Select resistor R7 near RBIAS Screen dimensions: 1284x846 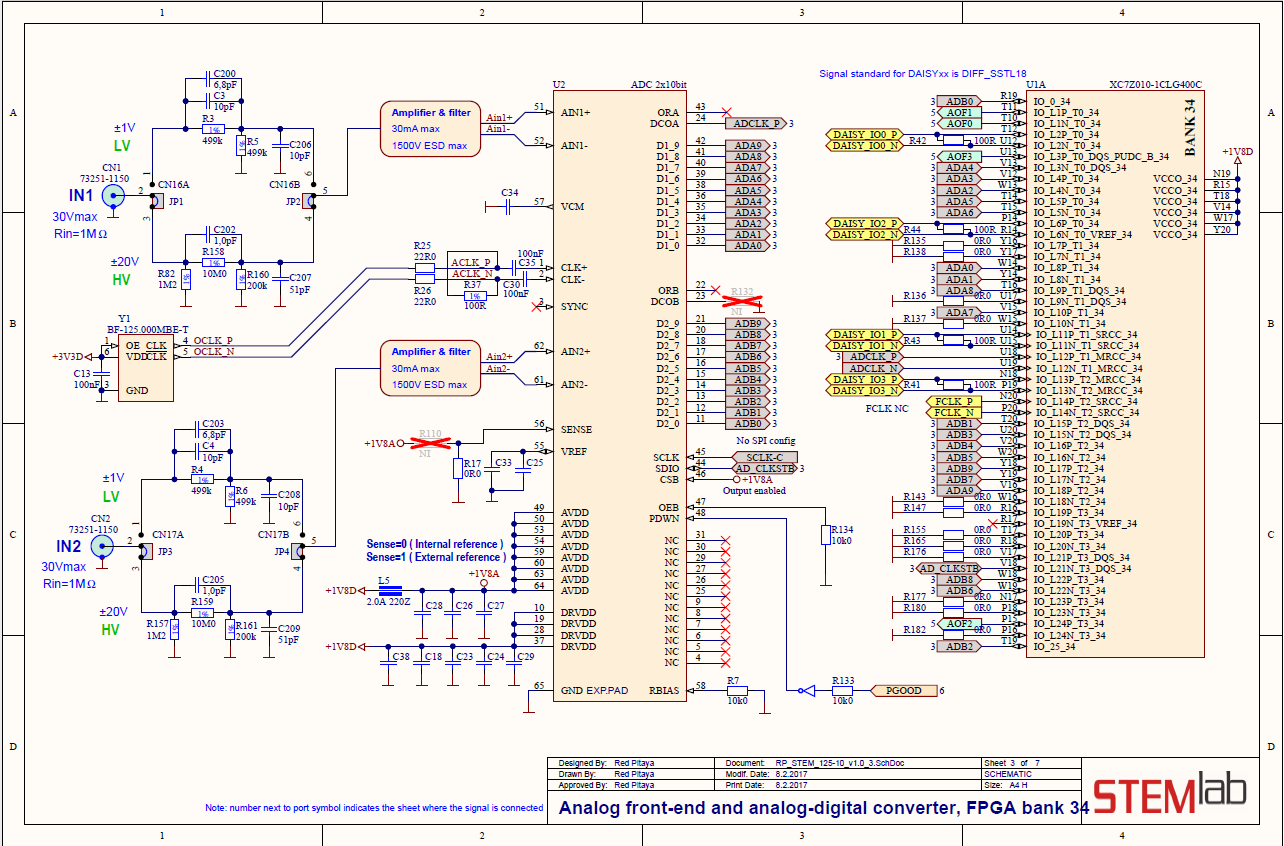point(737,690)
